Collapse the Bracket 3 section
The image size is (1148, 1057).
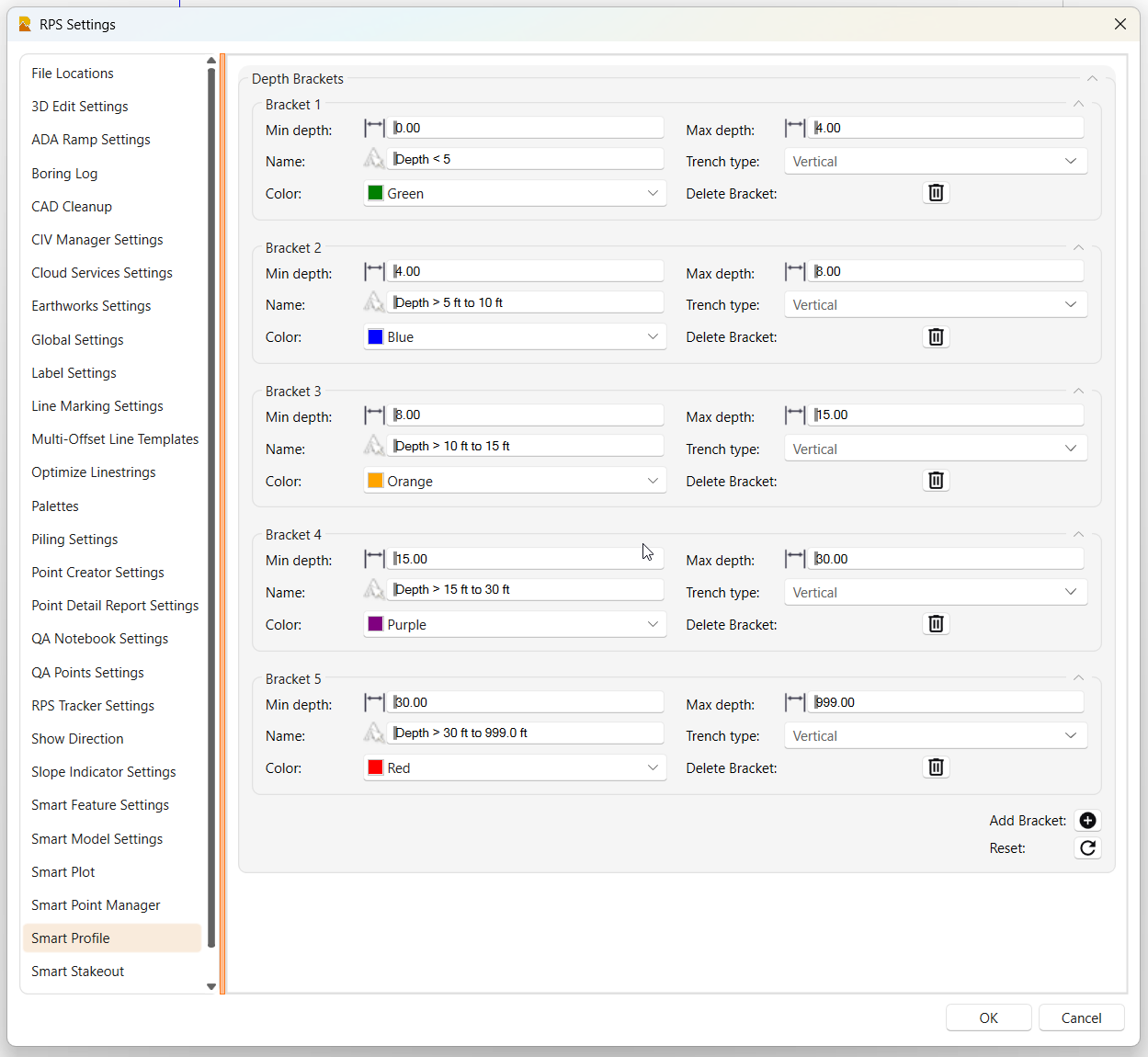click(x=1078, y=392)
